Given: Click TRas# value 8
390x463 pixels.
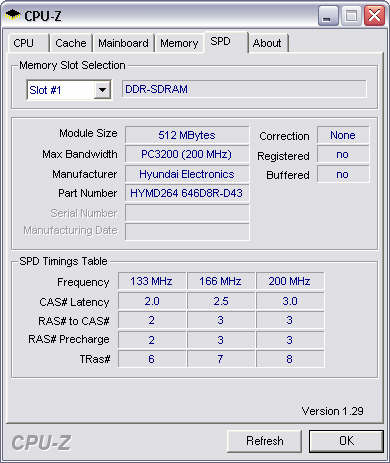Looking at the screenshot, I should [290, 359].
